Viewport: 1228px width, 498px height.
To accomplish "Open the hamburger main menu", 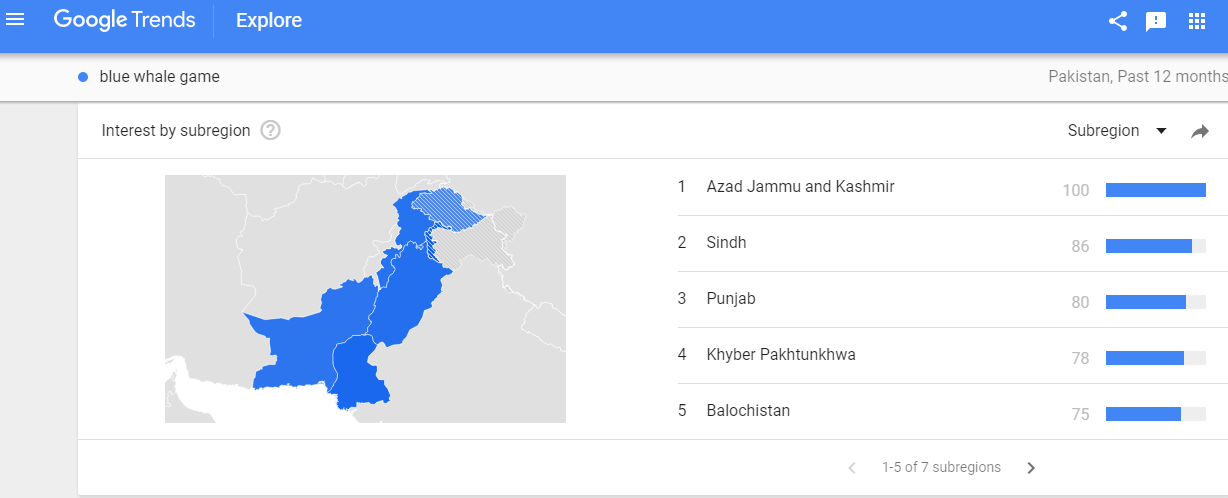I will (x=15, y=19).
